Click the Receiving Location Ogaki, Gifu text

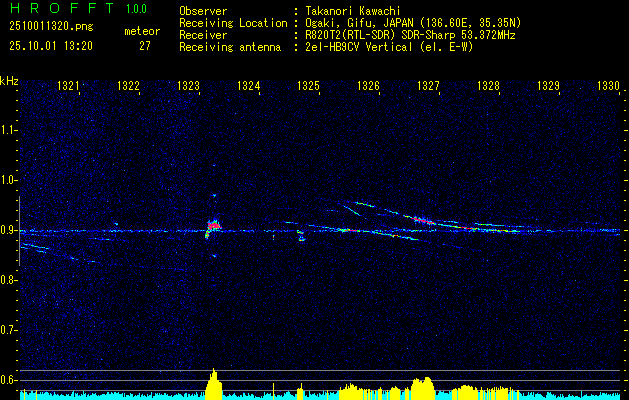tap(413, 23)
